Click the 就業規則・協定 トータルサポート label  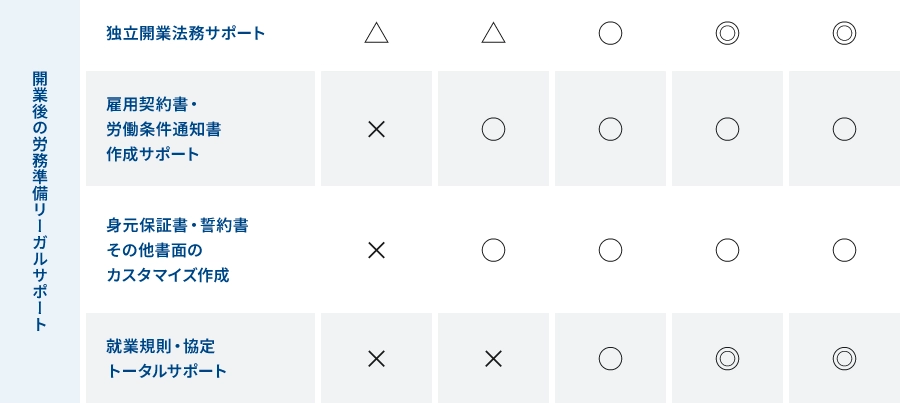(167, 359)
